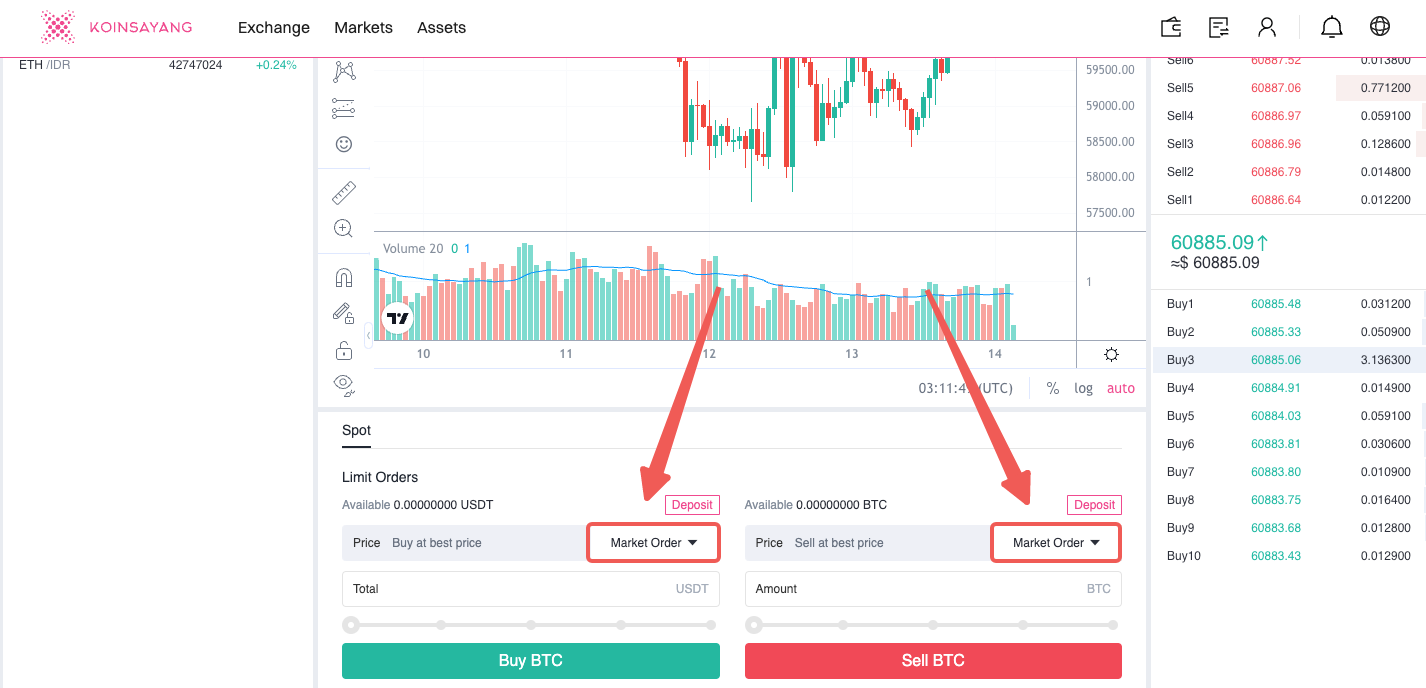Enable the magnet snapping tool
This screenshot has width=1426, height=688.
[x=344, y=277]
